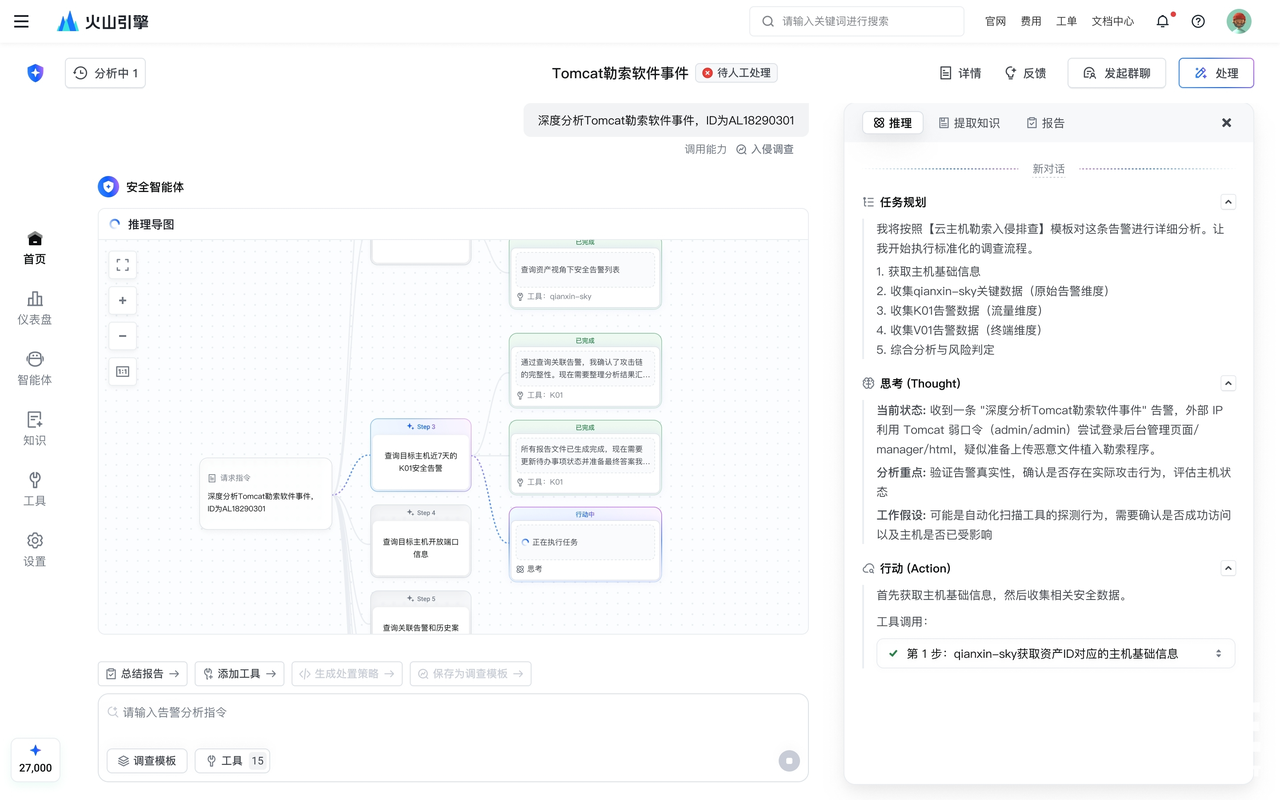Open the 仪表盘 dashboard in the sidebar

point(35,308)
